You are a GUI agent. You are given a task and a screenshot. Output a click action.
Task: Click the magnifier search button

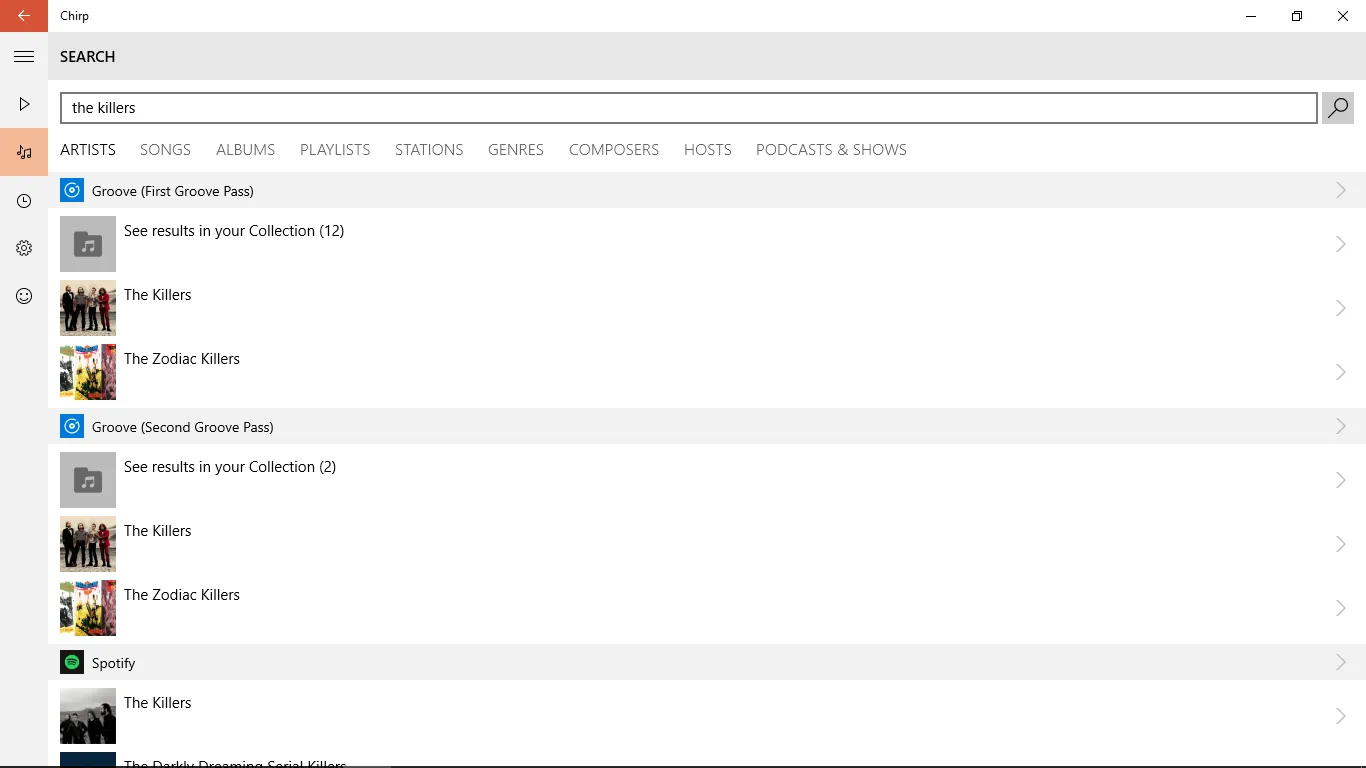pyautogui.click(x=1338, y=108)
